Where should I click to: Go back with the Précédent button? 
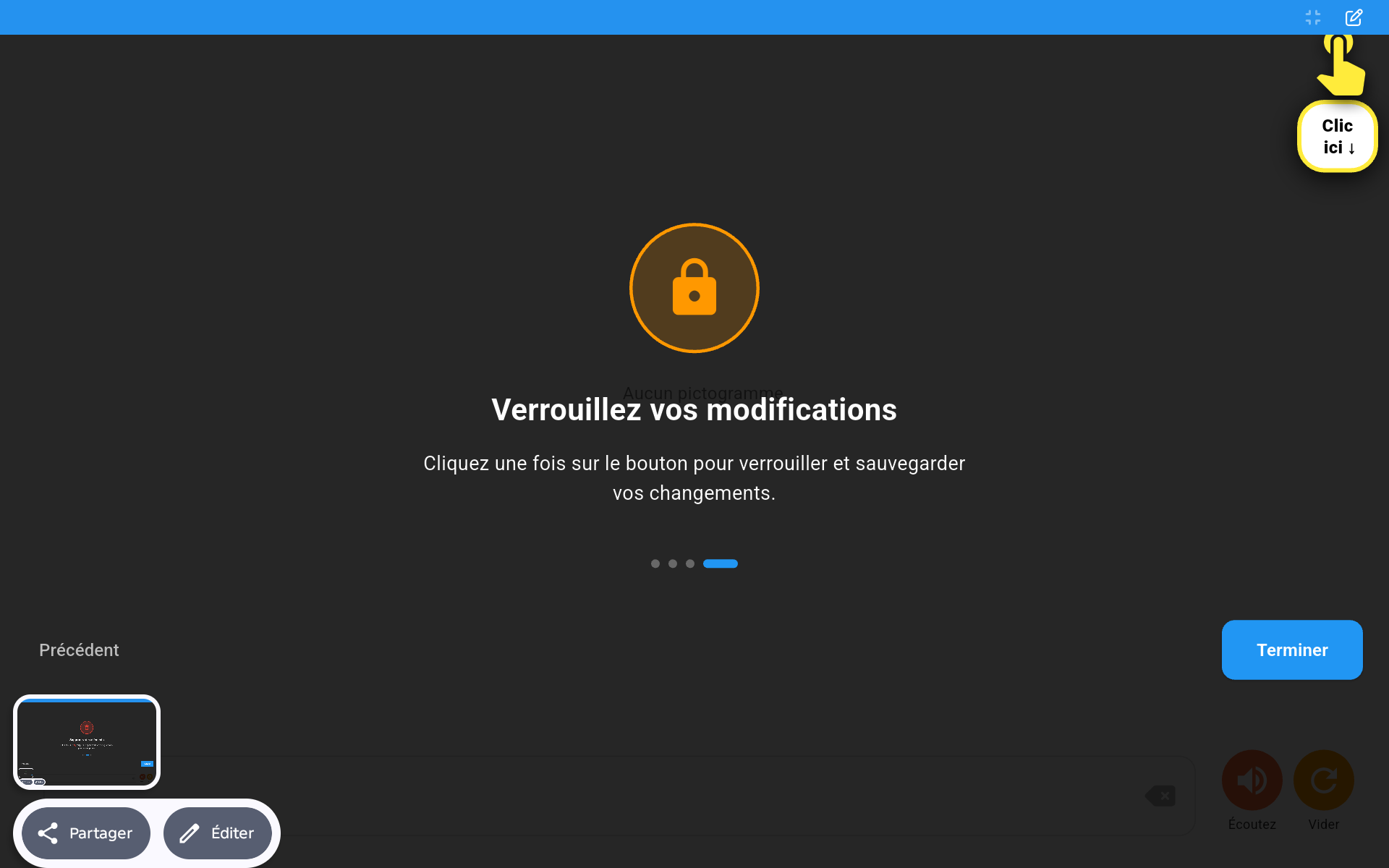79,650
